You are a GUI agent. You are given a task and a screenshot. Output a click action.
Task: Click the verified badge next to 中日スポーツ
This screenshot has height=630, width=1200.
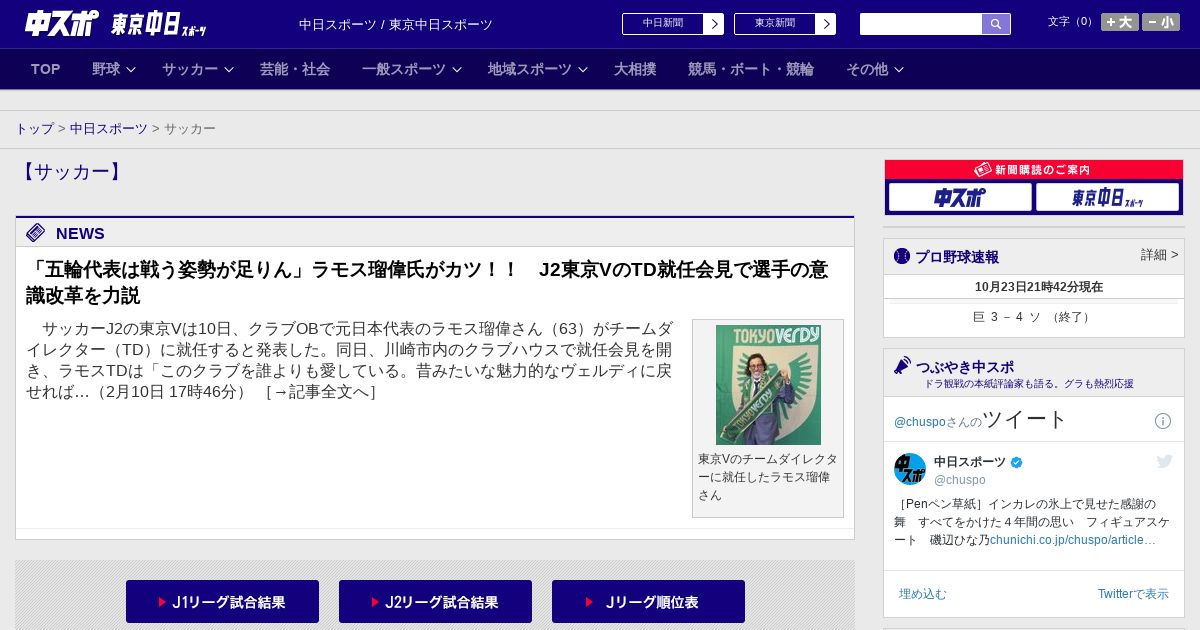[1017, 462]
